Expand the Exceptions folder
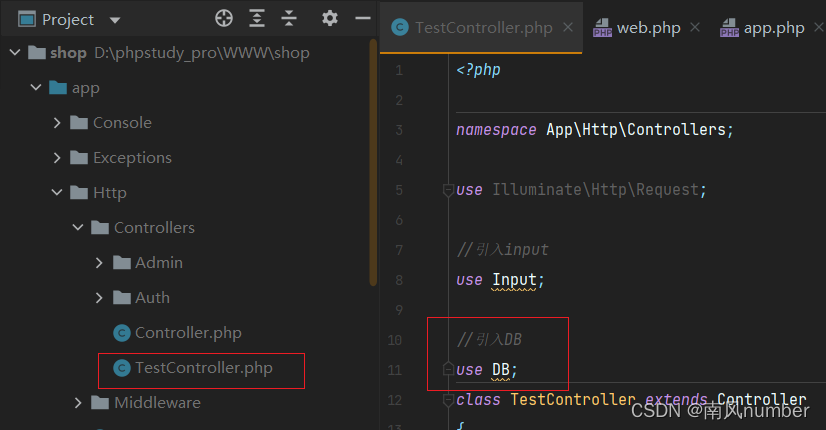 pyautogui.click(x=57, y=158)
